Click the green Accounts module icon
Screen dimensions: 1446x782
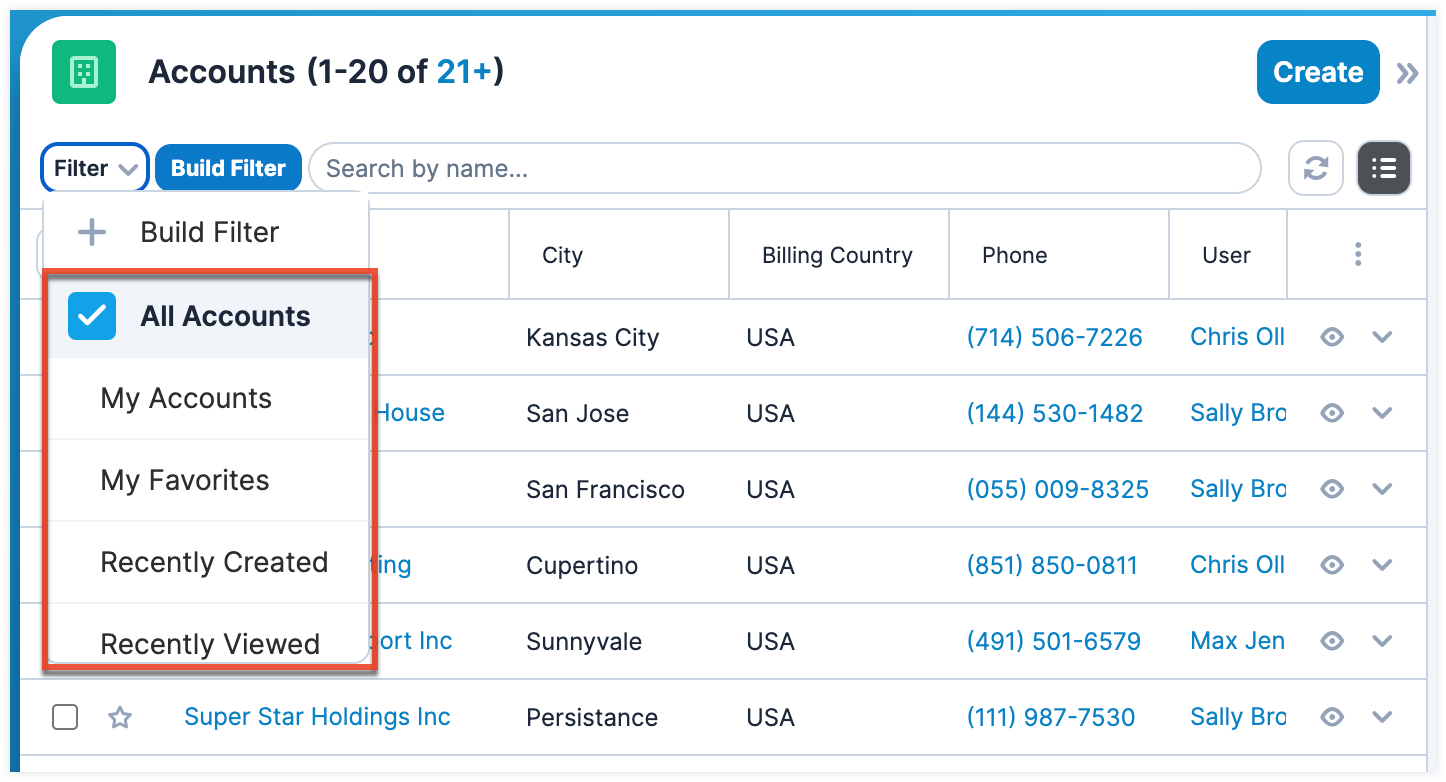[x=84, y=72]
